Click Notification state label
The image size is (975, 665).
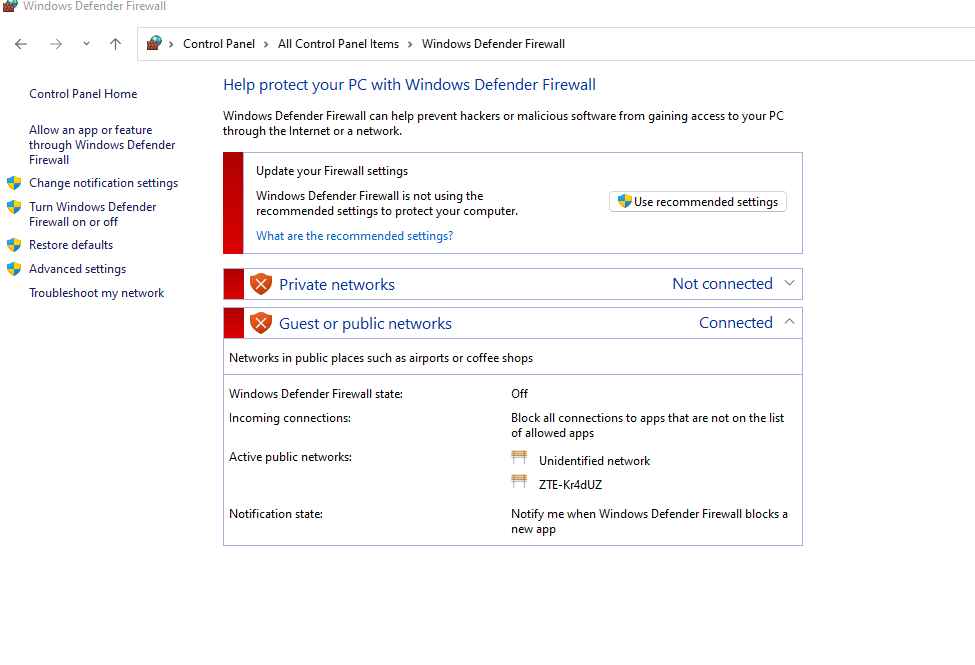pos(276,514)
